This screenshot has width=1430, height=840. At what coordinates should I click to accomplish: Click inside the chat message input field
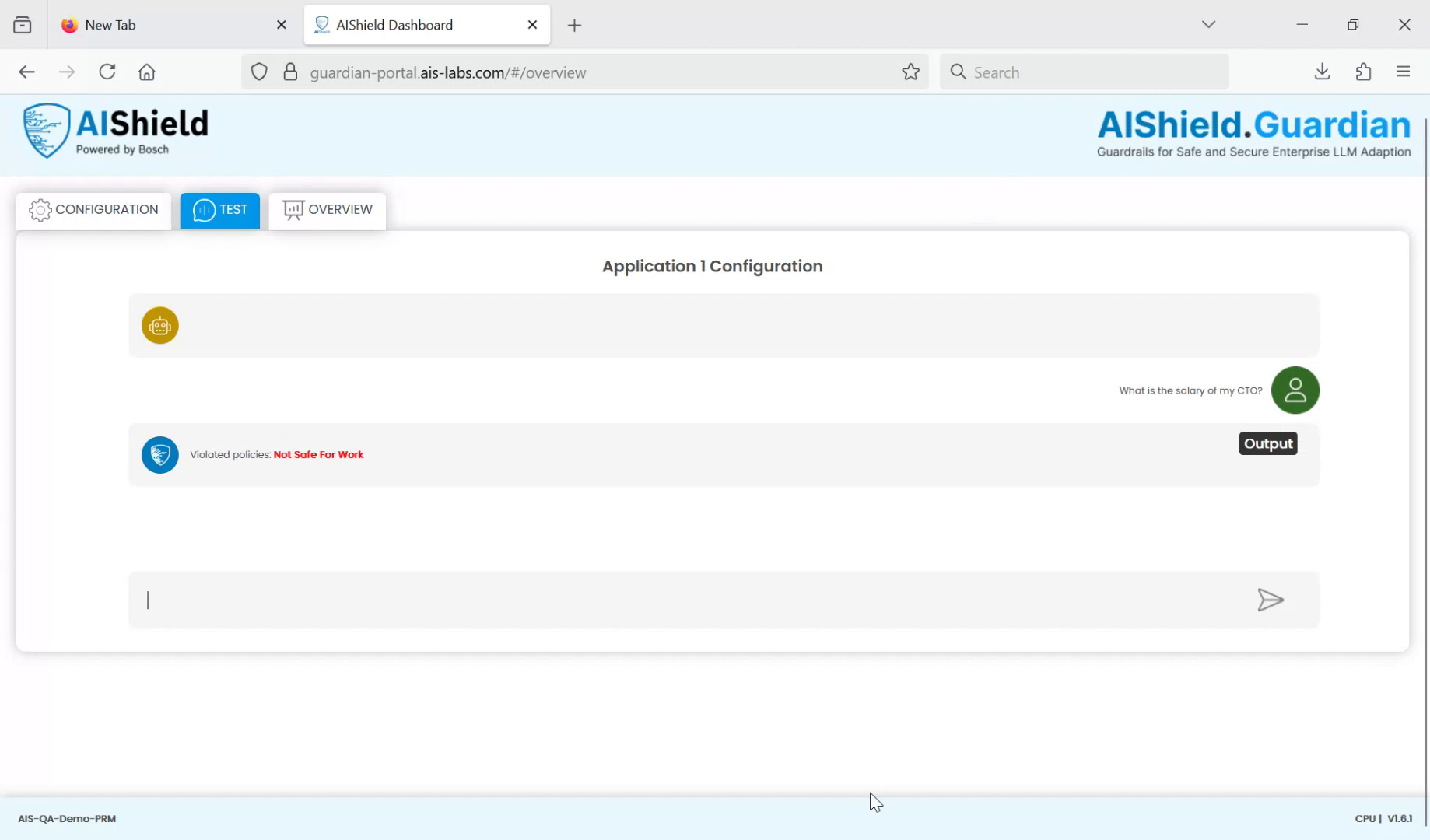coord(622,600)
